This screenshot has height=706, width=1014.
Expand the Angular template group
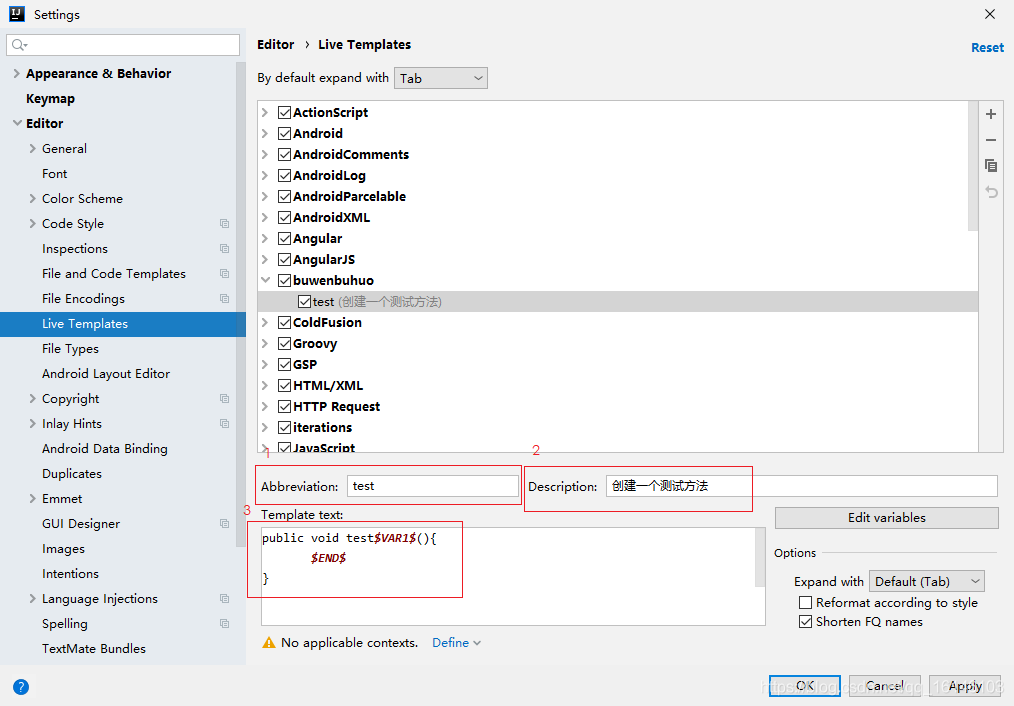[265, 239]
